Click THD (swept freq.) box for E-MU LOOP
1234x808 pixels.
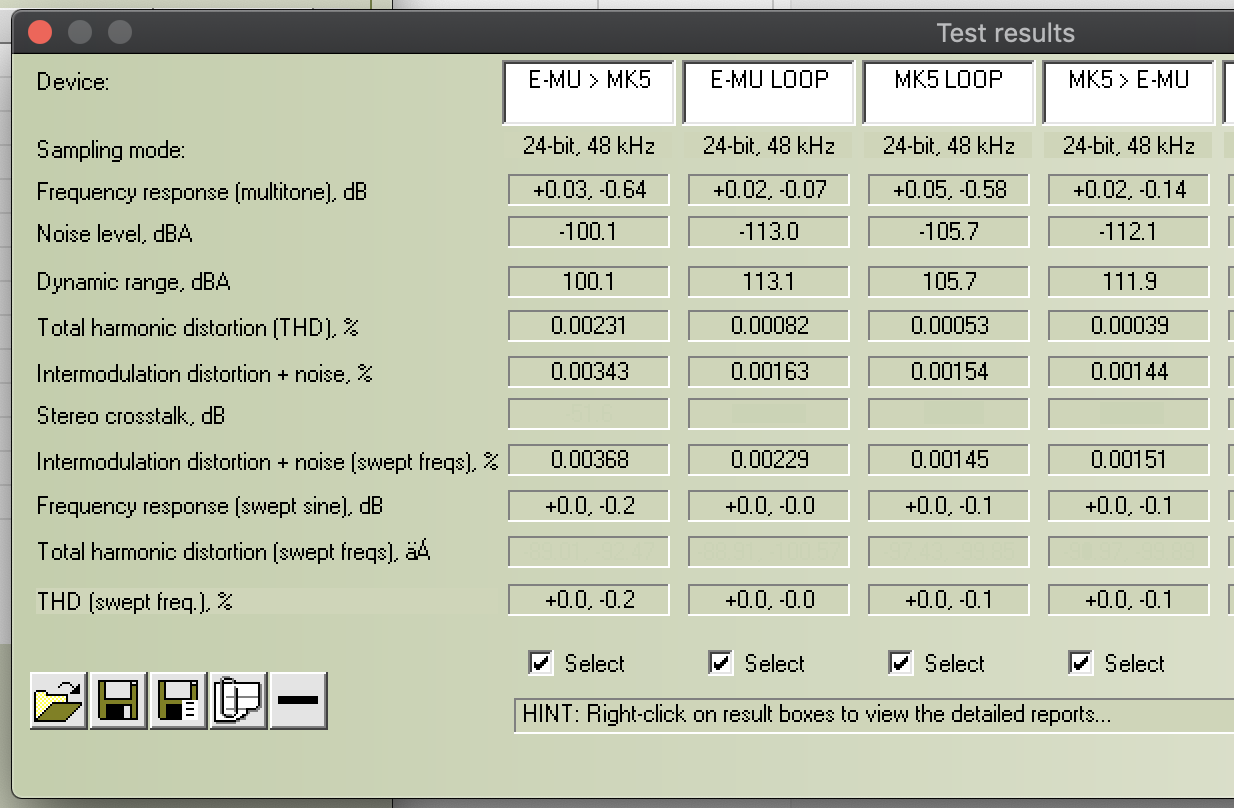(769, 600)
